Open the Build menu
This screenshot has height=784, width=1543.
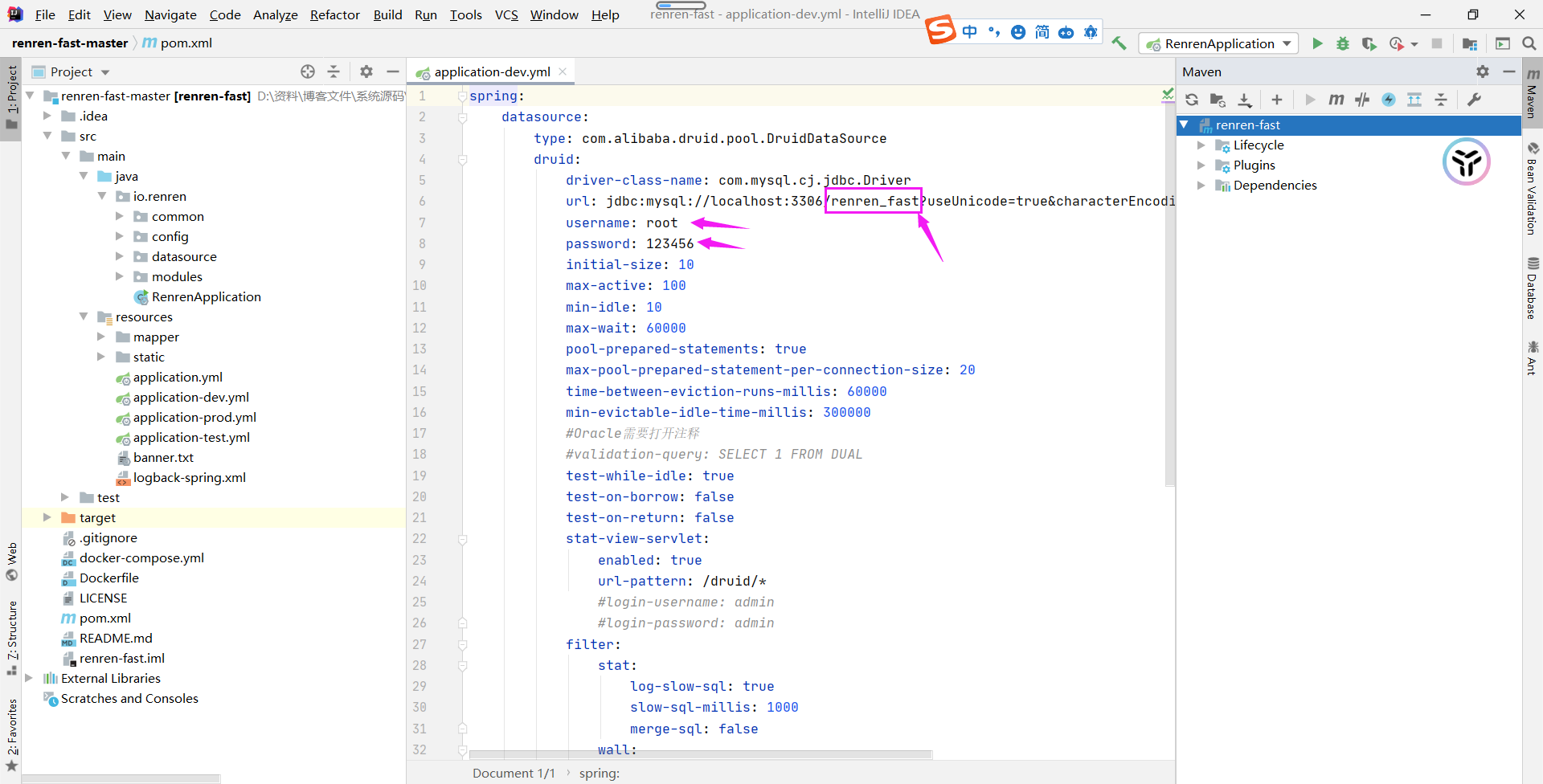click(387, 14)
